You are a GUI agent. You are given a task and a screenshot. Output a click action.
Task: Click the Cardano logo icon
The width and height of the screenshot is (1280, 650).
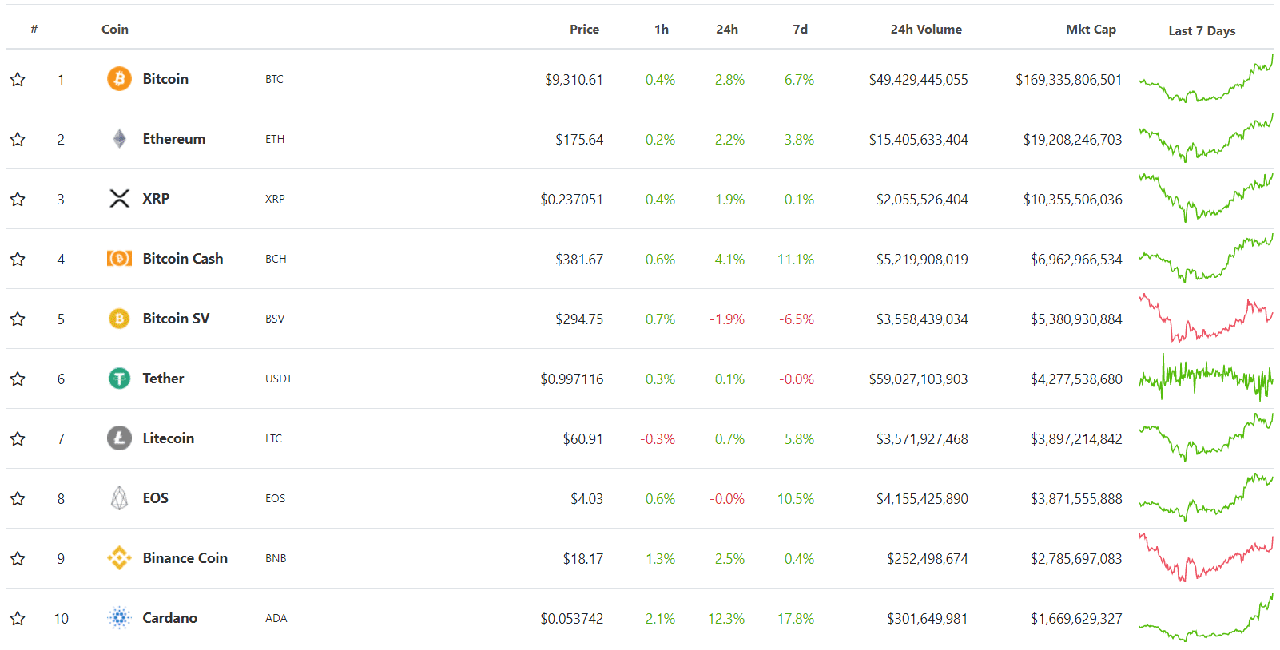[x=119, y=619]
